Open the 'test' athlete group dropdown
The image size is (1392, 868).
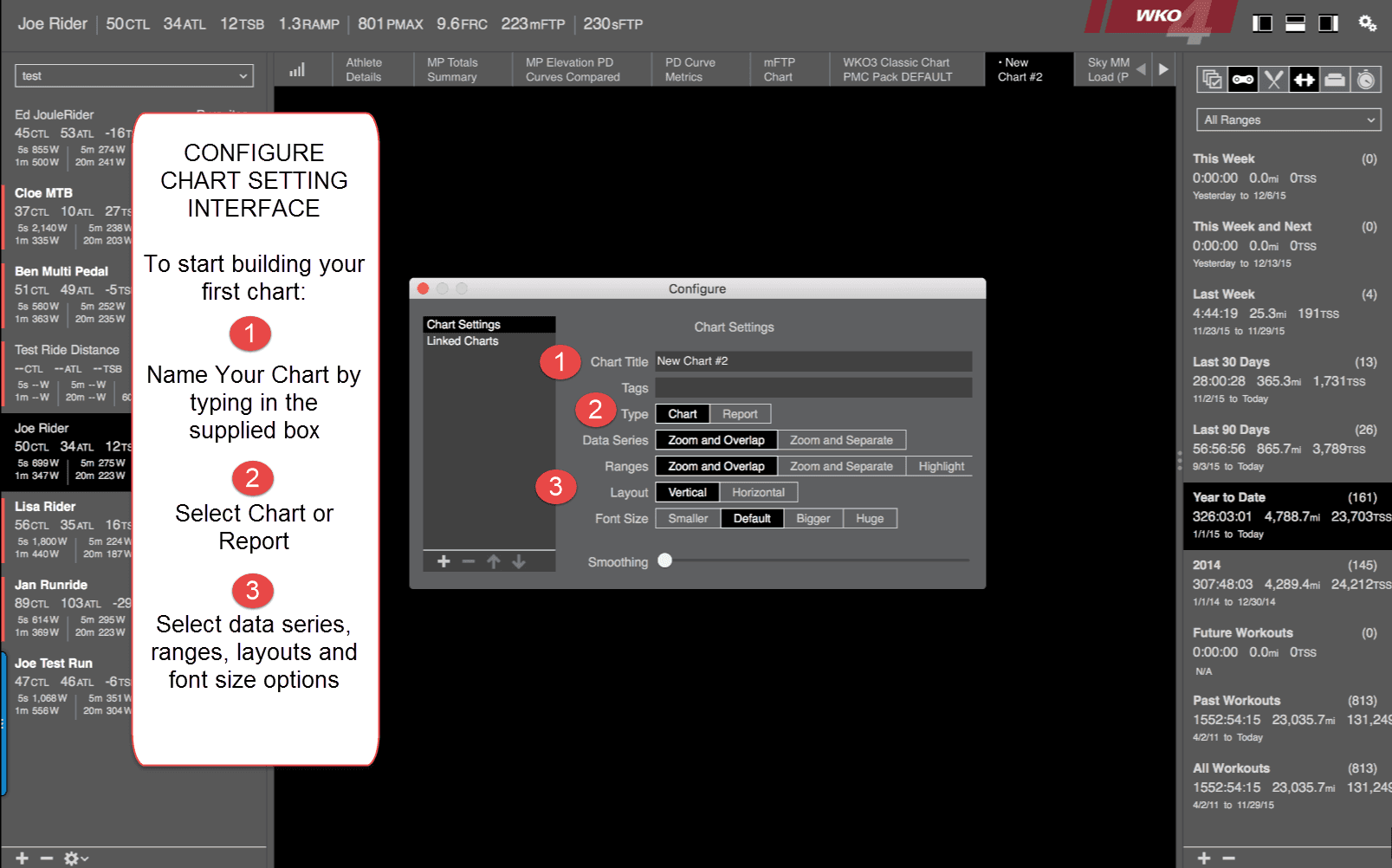click(134, 75)
